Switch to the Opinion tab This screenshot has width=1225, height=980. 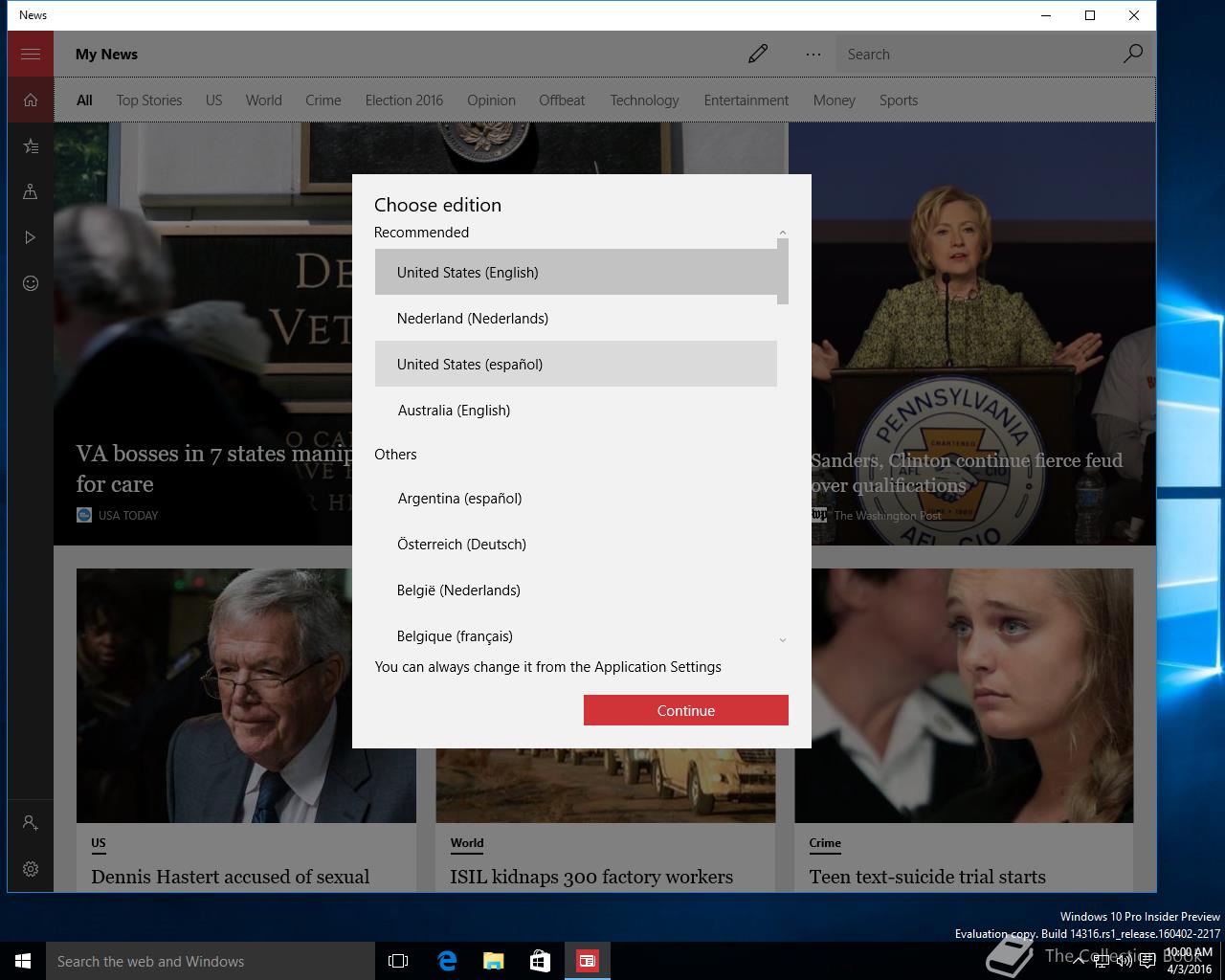[491, 100]
